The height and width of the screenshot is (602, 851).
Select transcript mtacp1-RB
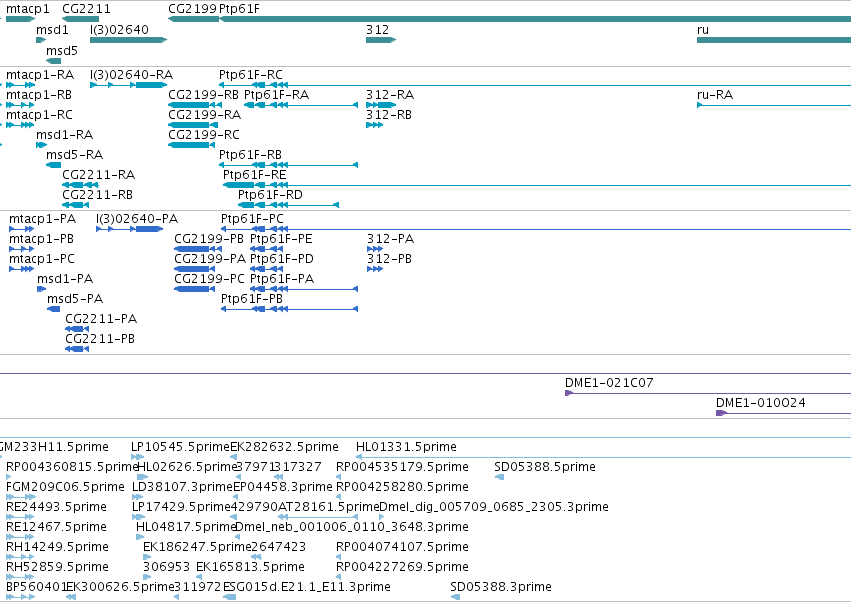tap(39, 94)
